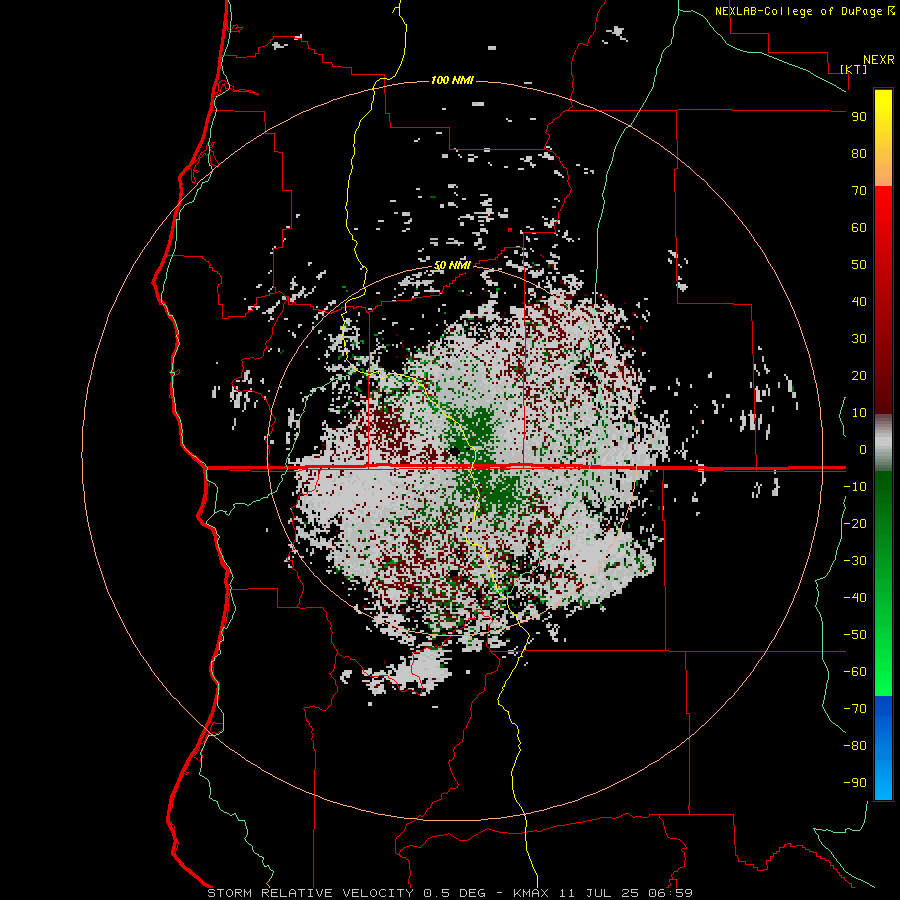The height and width of the screenshot is (900, 900).
Task: Click the 60 value on velocity scale
Action: click(859, 228)
